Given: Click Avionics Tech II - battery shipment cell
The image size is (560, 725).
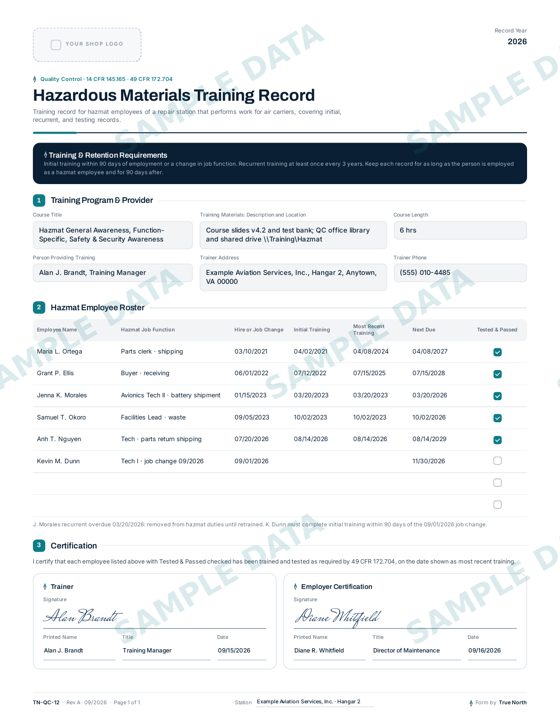Looking at the screenshot, I should (x=170, y=395).
